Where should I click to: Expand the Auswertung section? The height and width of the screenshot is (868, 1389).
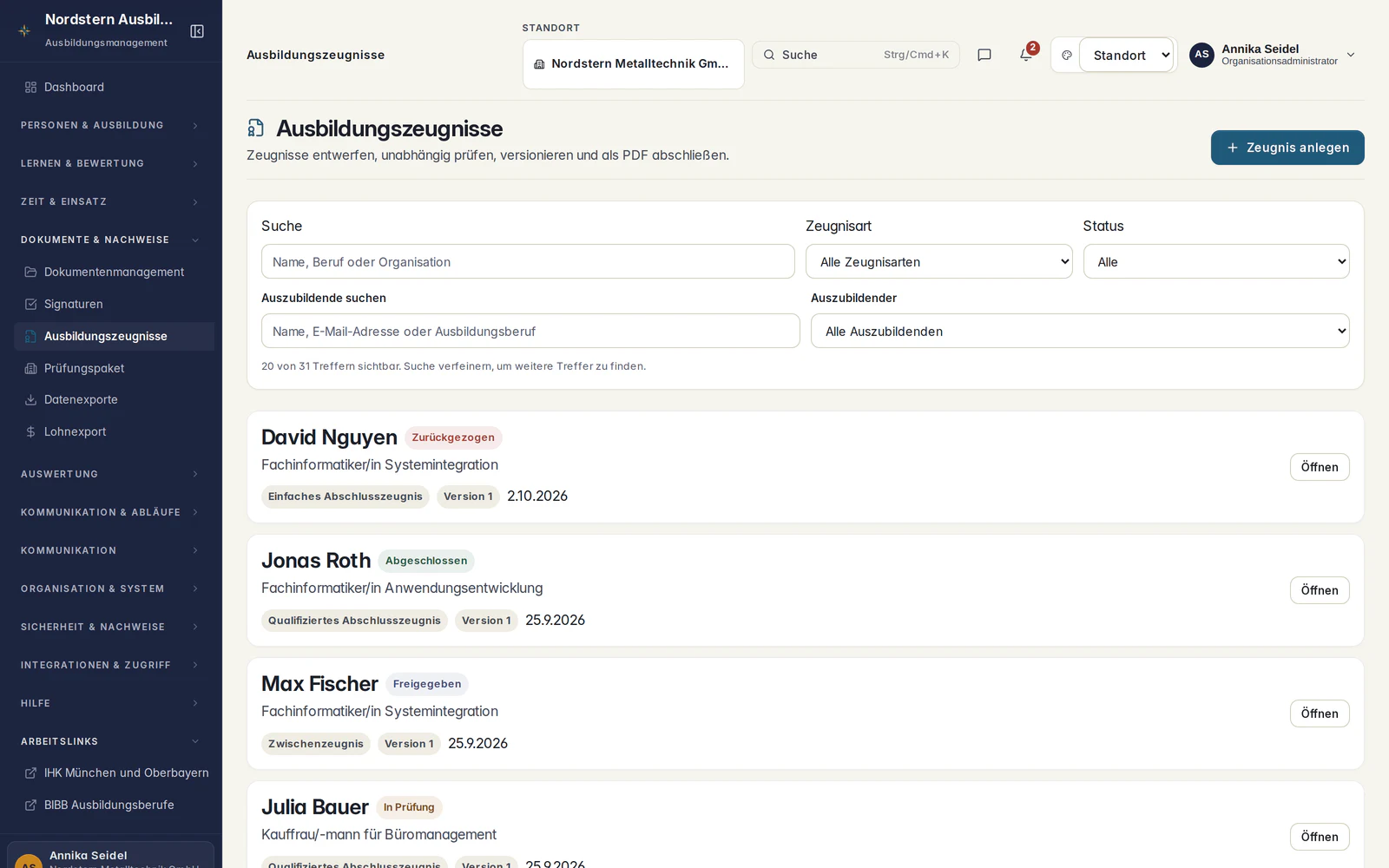(110, 474)
